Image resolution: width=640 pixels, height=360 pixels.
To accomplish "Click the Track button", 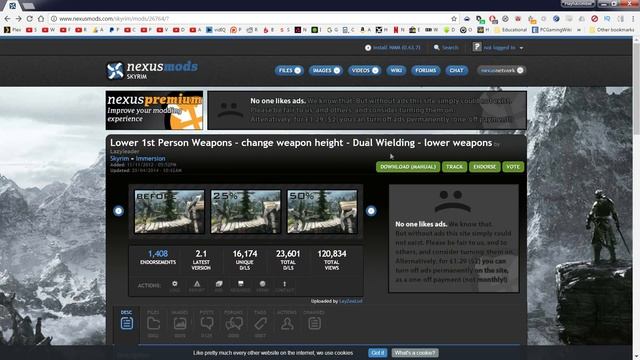I will (454, 167).
